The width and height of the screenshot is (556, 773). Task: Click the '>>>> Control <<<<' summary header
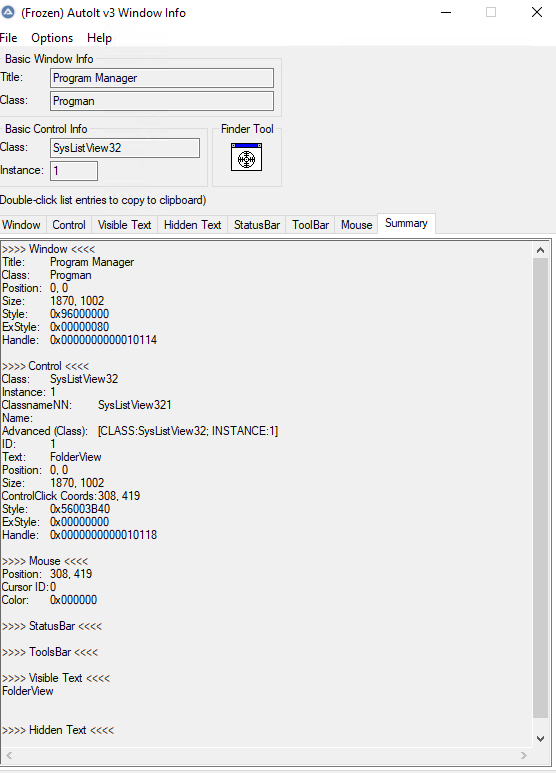(45, 366)
